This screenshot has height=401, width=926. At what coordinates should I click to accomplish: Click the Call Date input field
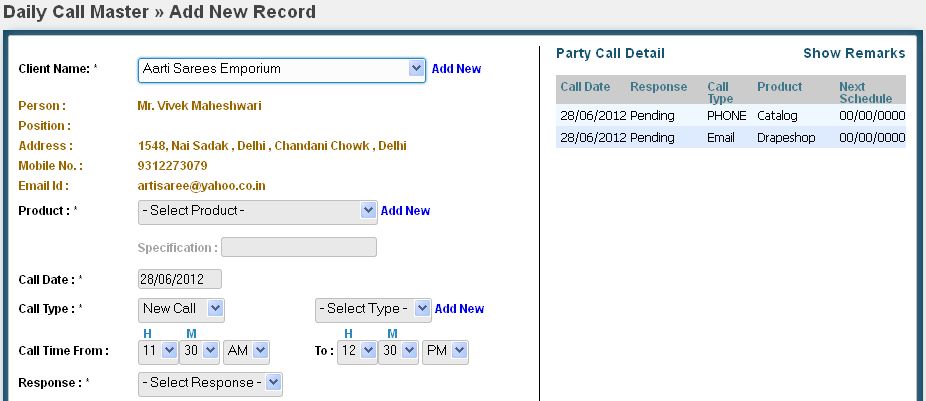coord(179,279)
